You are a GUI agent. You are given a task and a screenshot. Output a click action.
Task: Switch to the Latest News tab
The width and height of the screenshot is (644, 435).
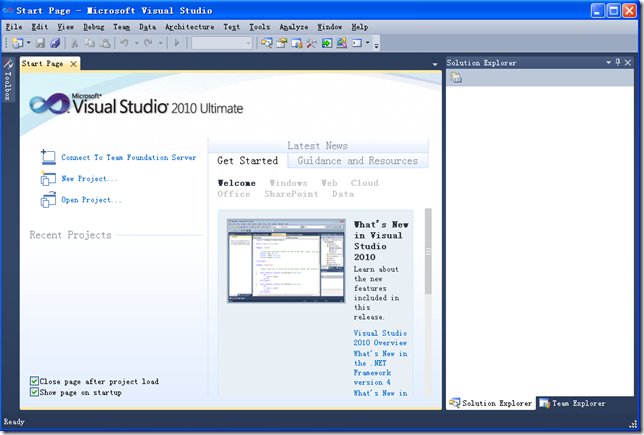(317, 146)
